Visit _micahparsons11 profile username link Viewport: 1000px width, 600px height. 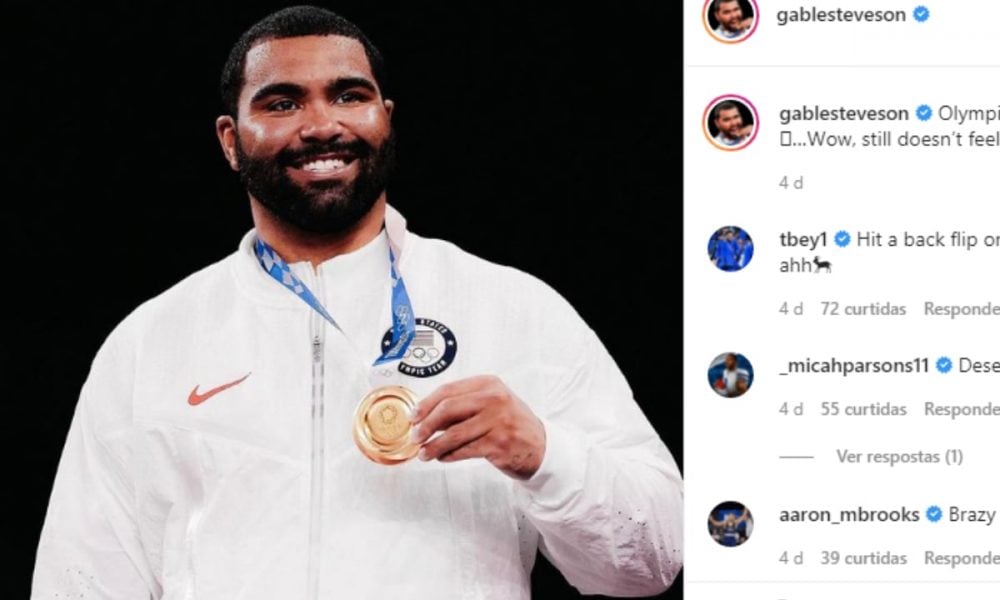[x=854, y=366]
